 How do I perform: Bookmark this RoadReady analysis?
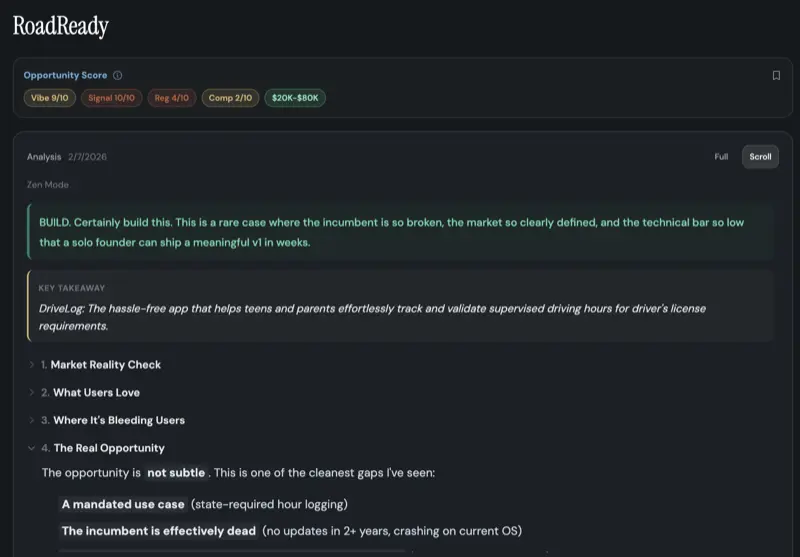pyautogui.click(x=776, y=75)
